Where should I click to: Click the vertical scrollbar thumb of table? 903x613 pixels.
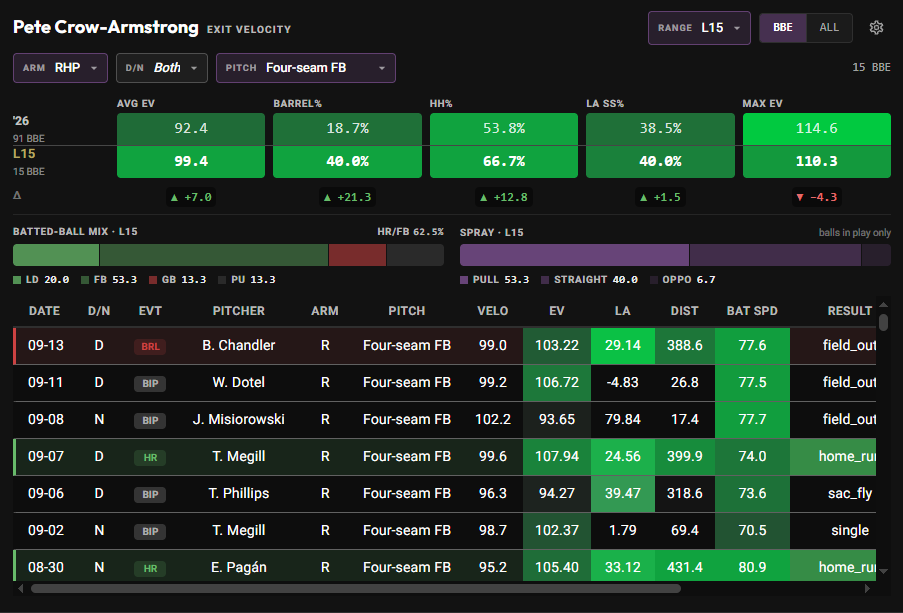pos(883,322)
